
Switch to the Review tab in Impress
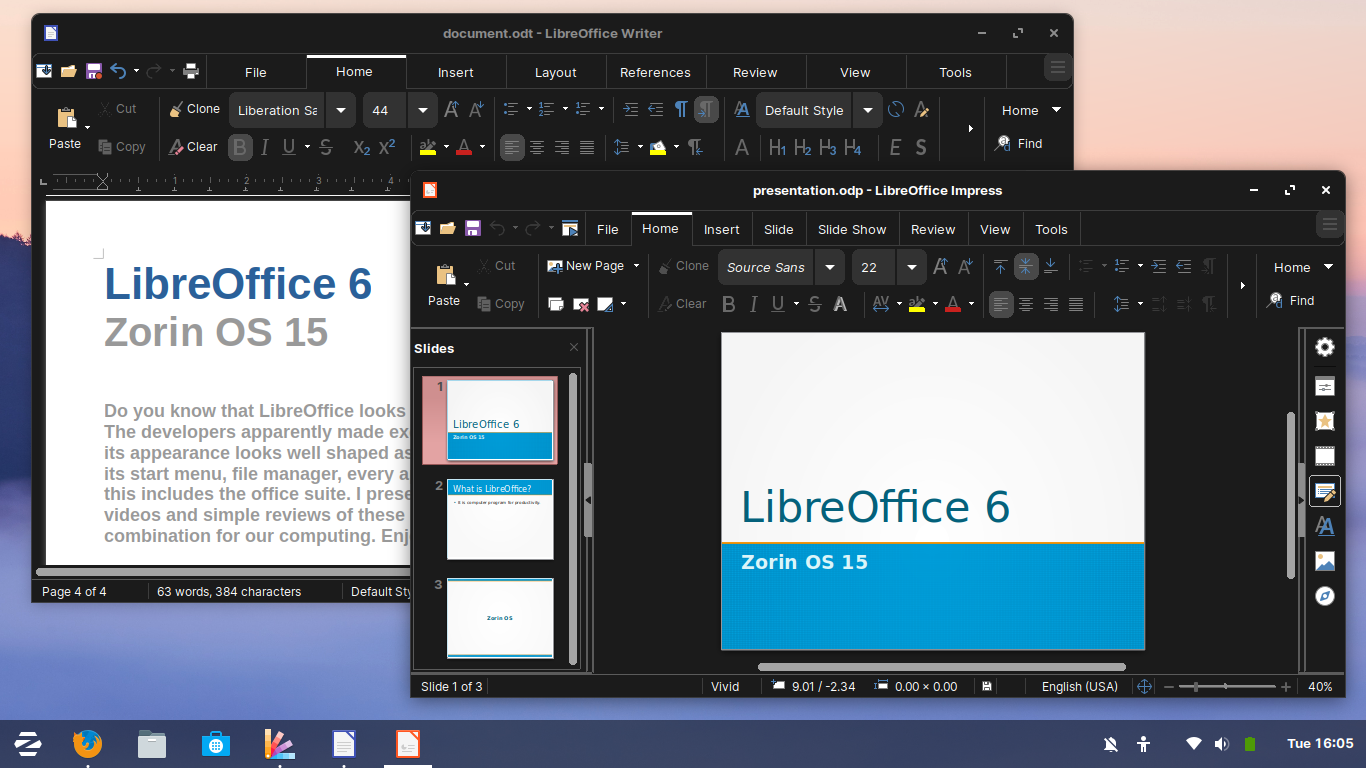click(933, 229)
